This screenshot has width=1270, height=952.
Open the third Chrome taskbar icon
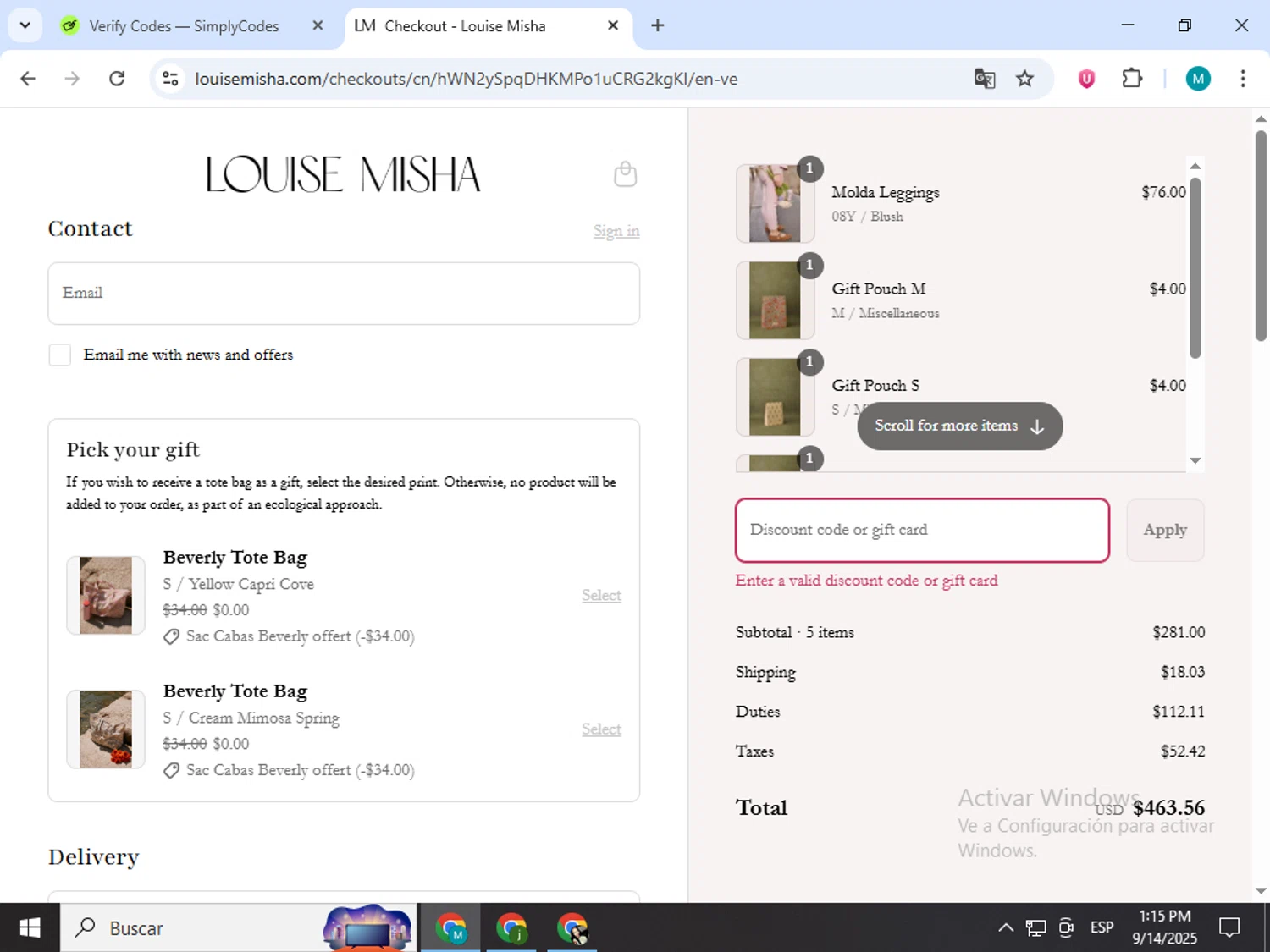pos(572,928)
